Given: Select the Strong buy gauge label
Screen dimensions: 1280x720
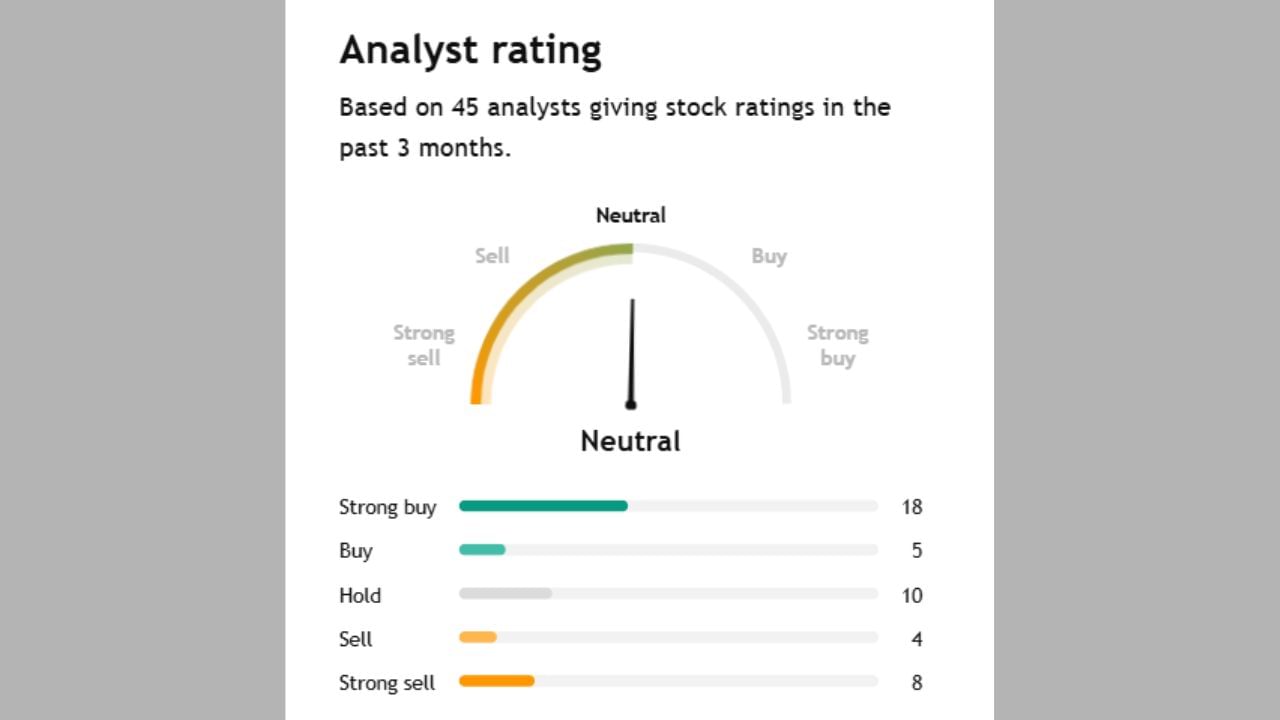Looking at the screenshot, I should coord(837,345).
